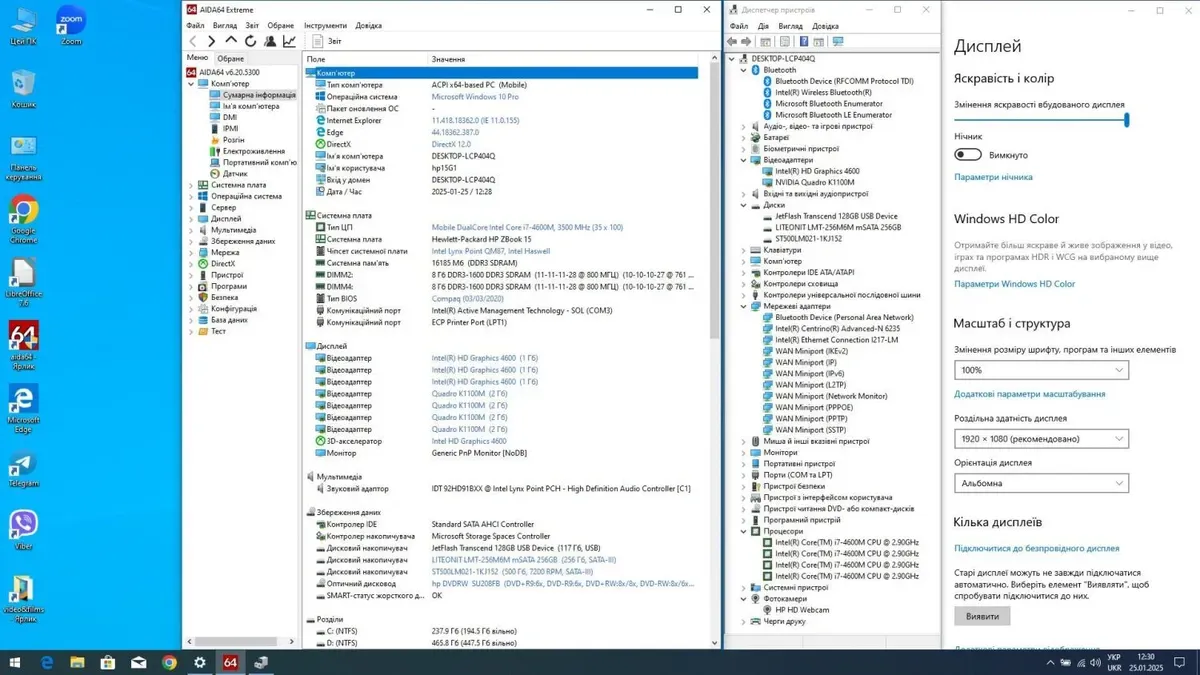Open the 100% scaling dropdown

(x=1040, y=370)
